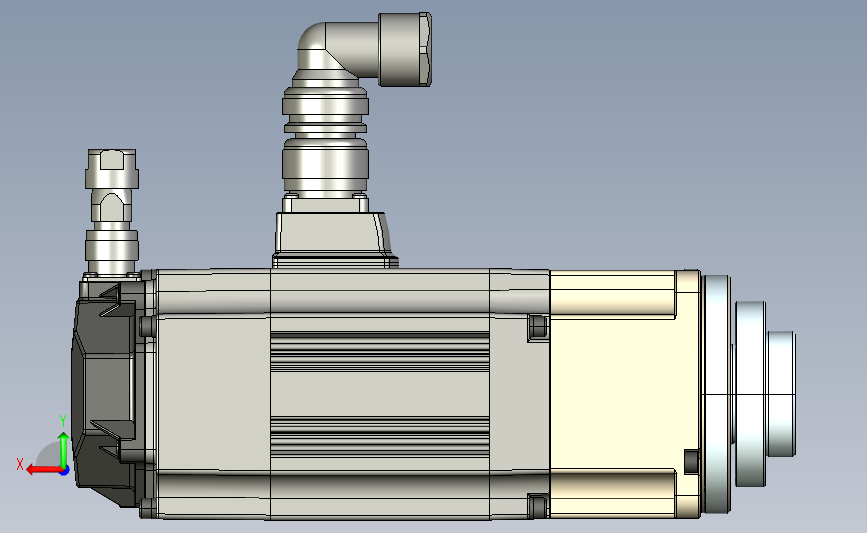Click the red X axis arrow of triad
Image resolution: width=867 pixels, height=533 pixels.
coord(44,470)
